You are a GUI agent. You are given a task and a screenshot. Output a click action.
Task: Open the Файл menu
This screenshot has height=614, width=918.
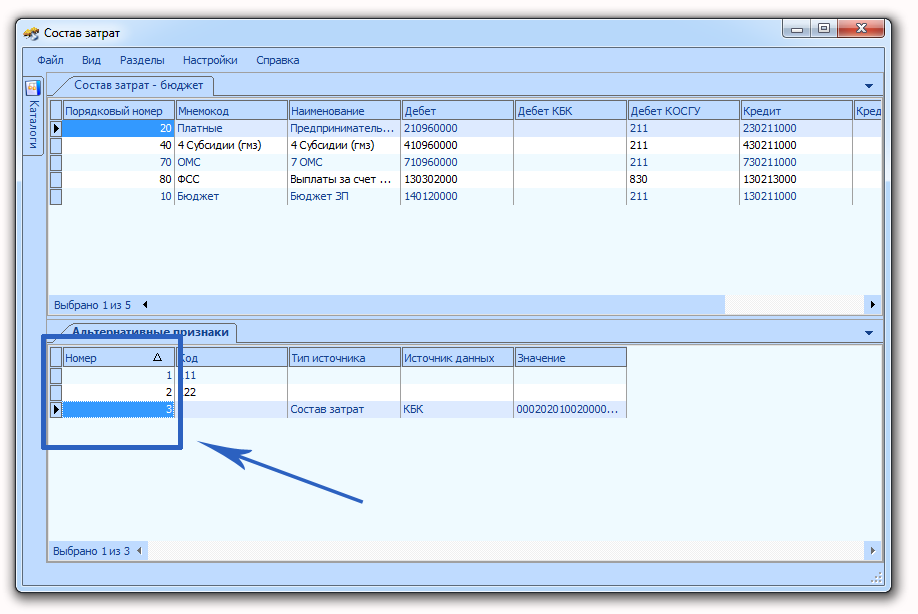tap(50, 60)
